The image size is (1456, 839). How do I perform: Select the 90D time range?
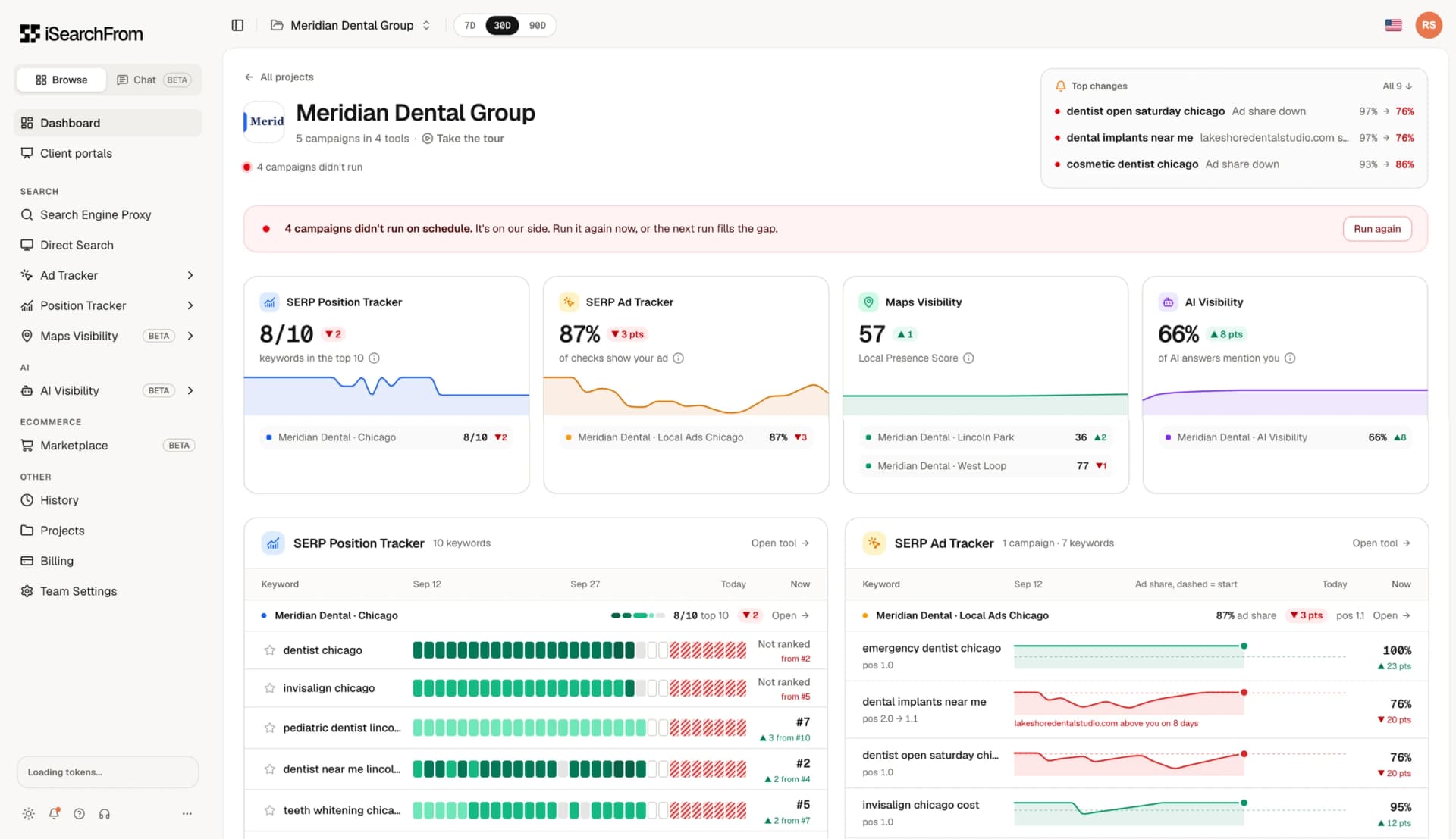pos(538,25)
